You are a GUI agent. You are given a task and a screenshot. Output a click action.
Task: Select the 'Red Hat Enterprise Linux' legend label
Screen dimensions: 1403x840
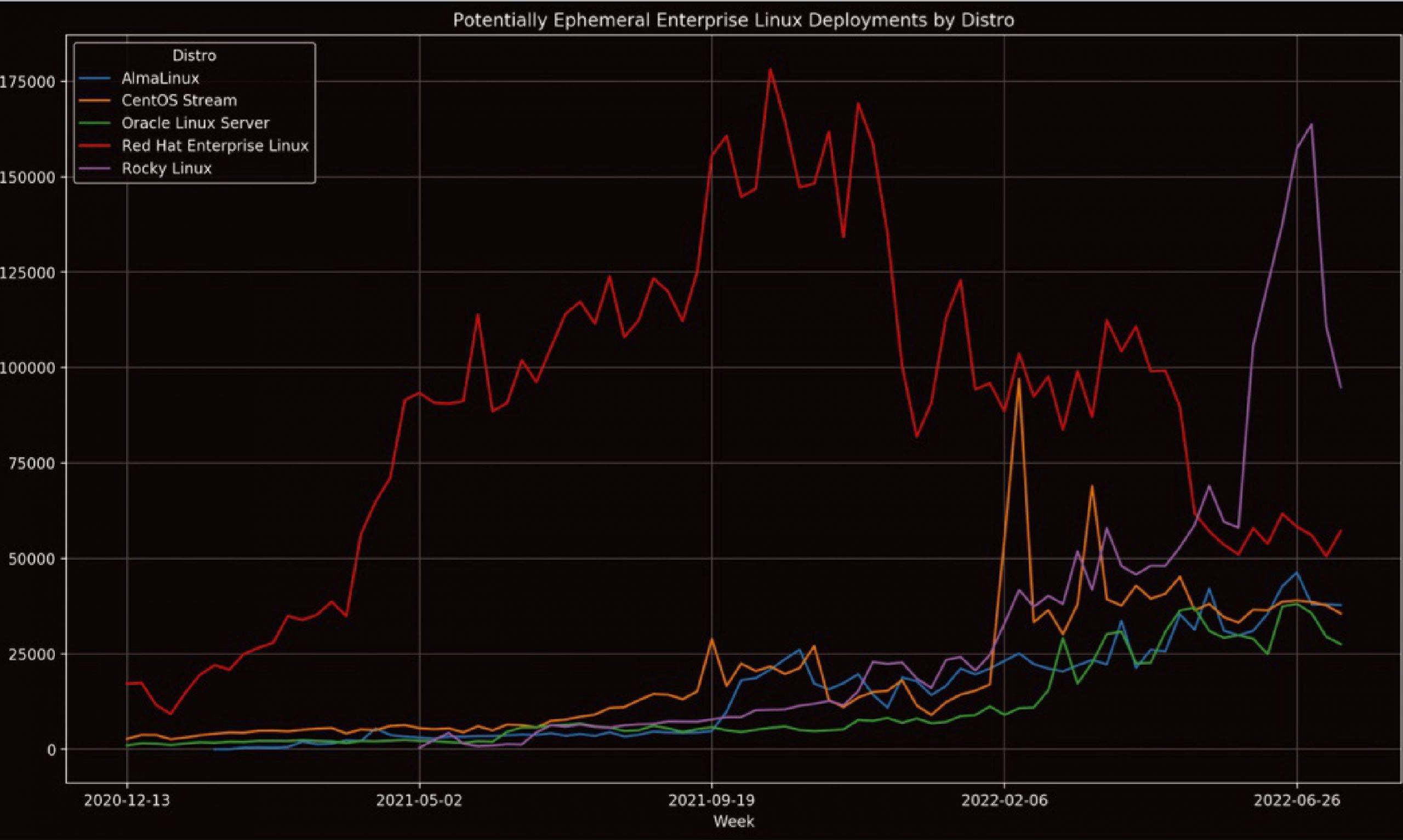point(215,146)
